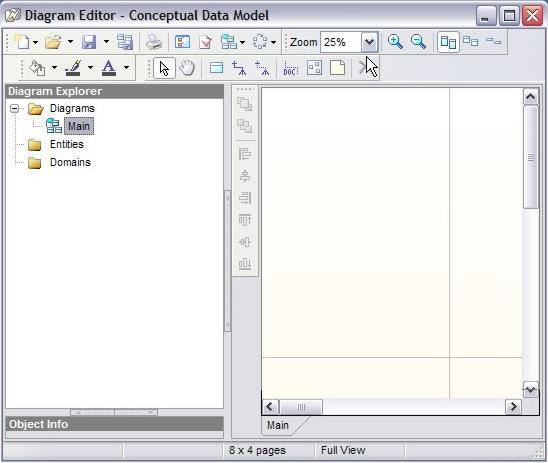This screenshot has height=463, width=548.
Task: Select the solid relationship line tool
Action: (x=239, y=68)
